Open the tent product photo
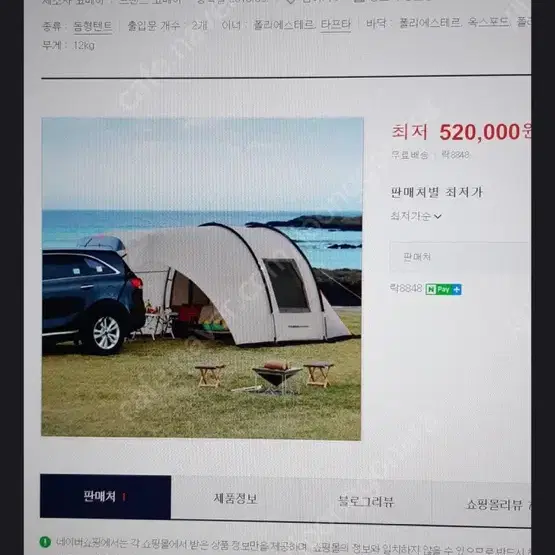 [x=202, y=279]
